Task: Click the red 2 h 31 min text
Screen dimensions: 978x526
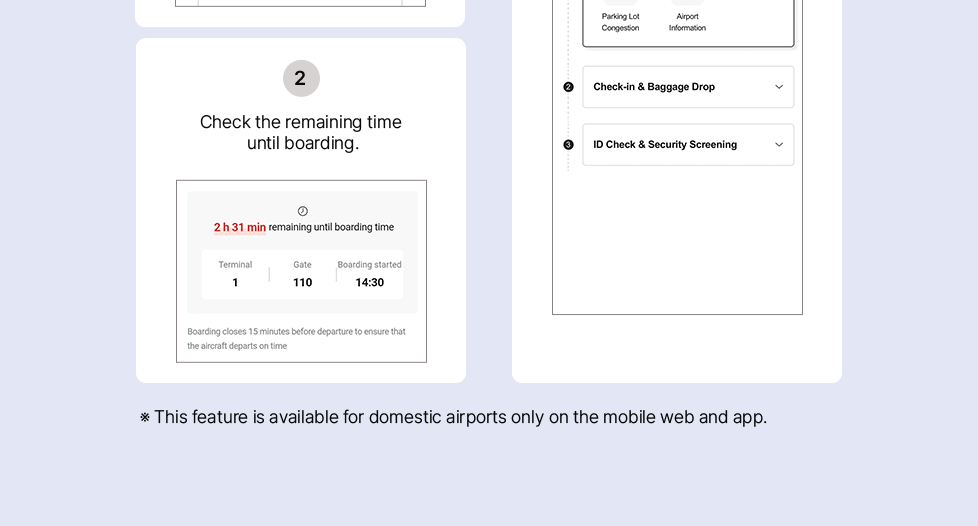Action: (240, 228)
